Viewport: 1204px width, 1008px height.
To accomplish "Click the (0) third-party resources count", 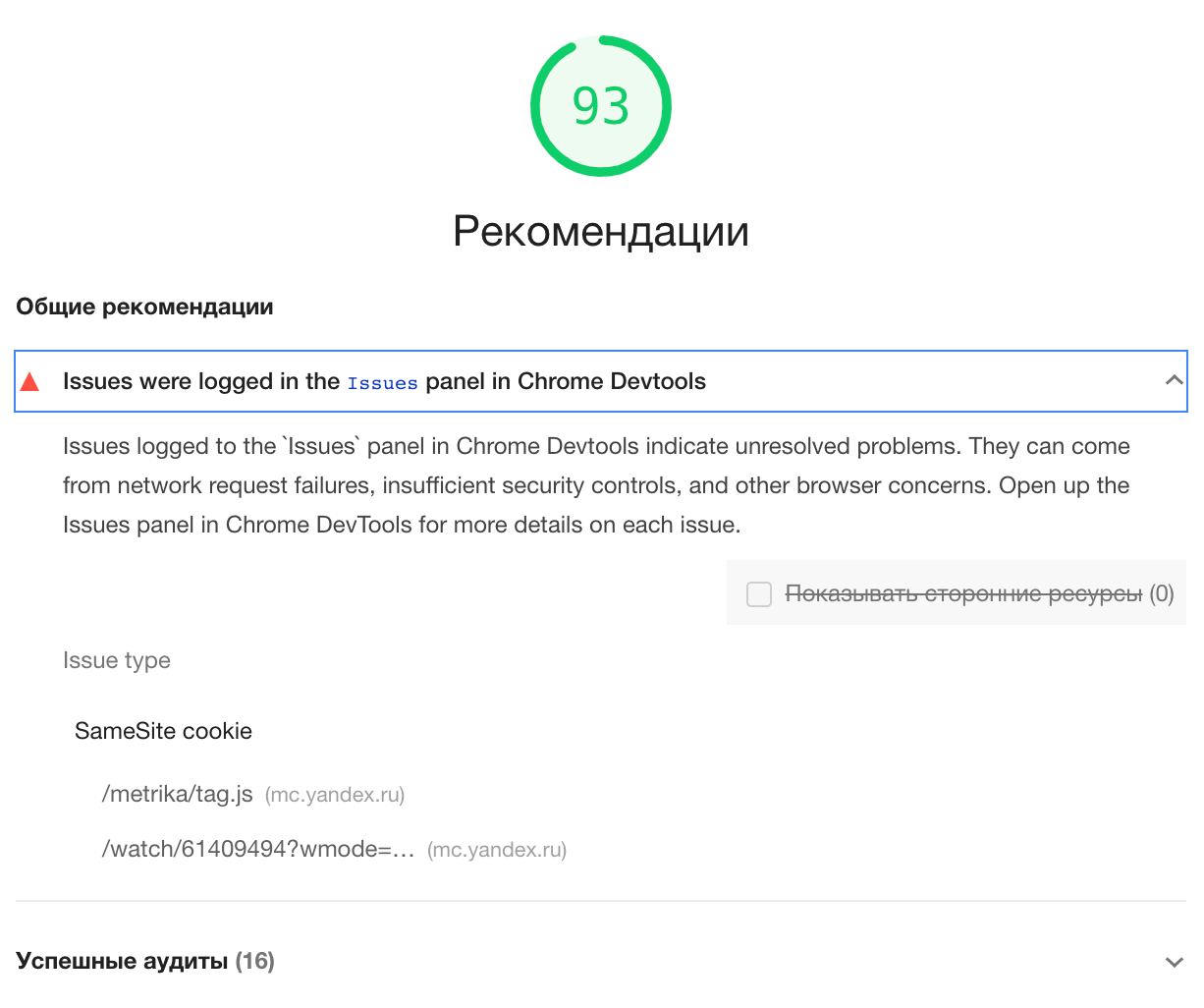I will click(x=1162, y=593).
